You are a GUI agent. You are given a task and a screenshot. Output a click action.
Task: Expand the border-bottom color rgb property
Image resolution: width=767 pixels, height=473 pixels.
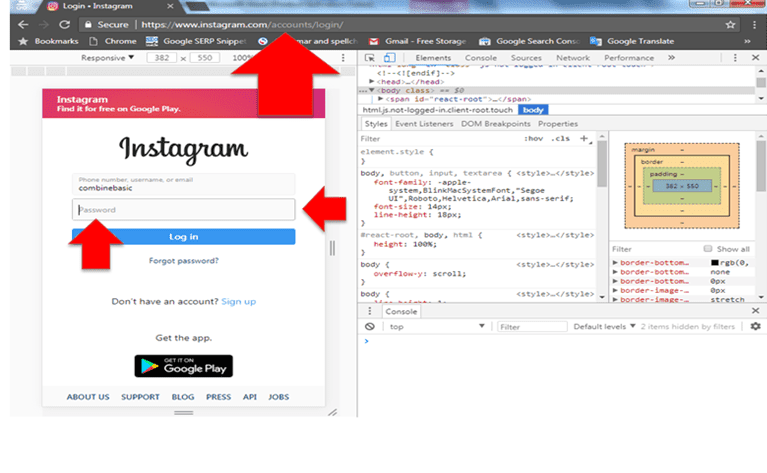point(615,263)
